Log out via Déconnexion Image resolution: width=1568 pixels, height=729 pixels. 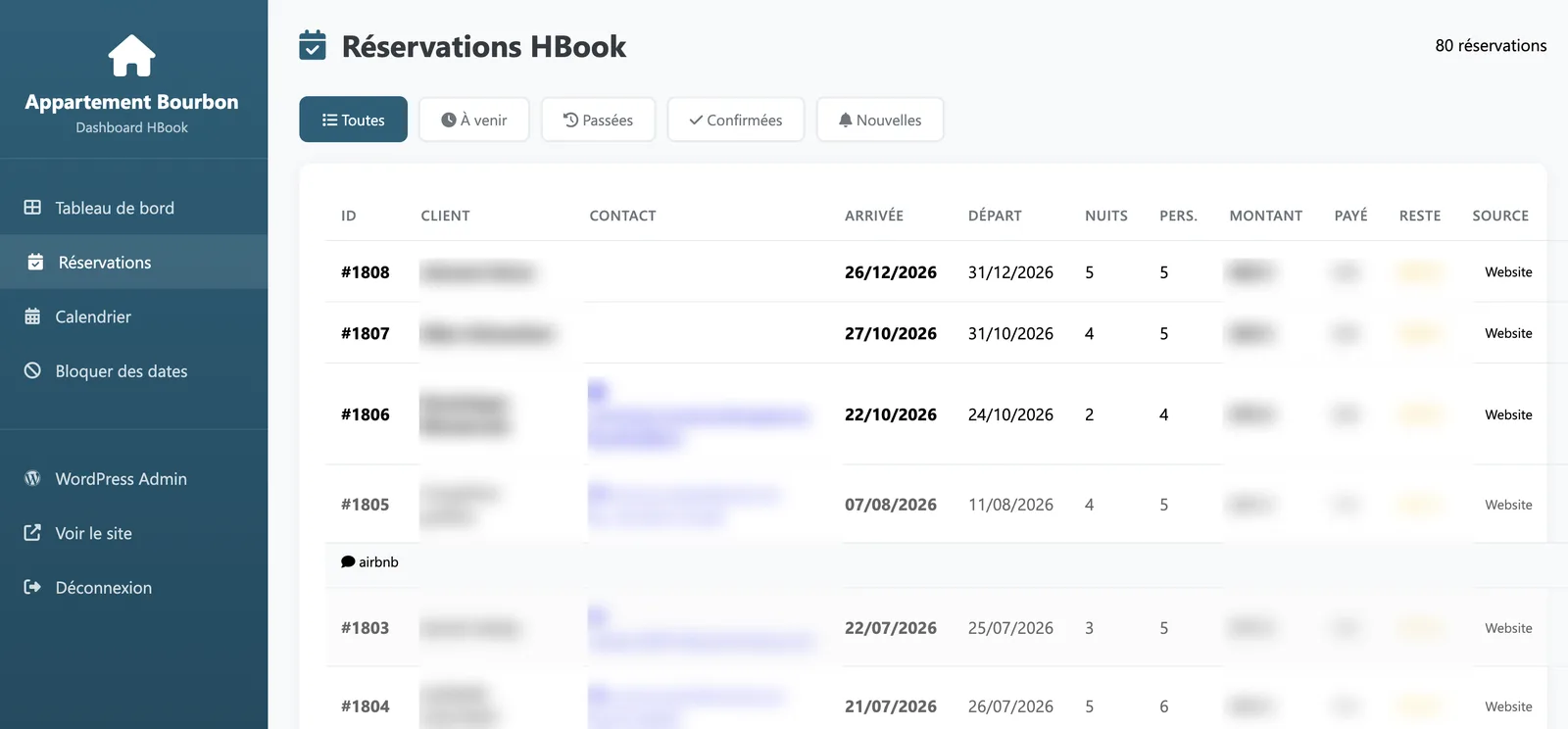point(133,587)
